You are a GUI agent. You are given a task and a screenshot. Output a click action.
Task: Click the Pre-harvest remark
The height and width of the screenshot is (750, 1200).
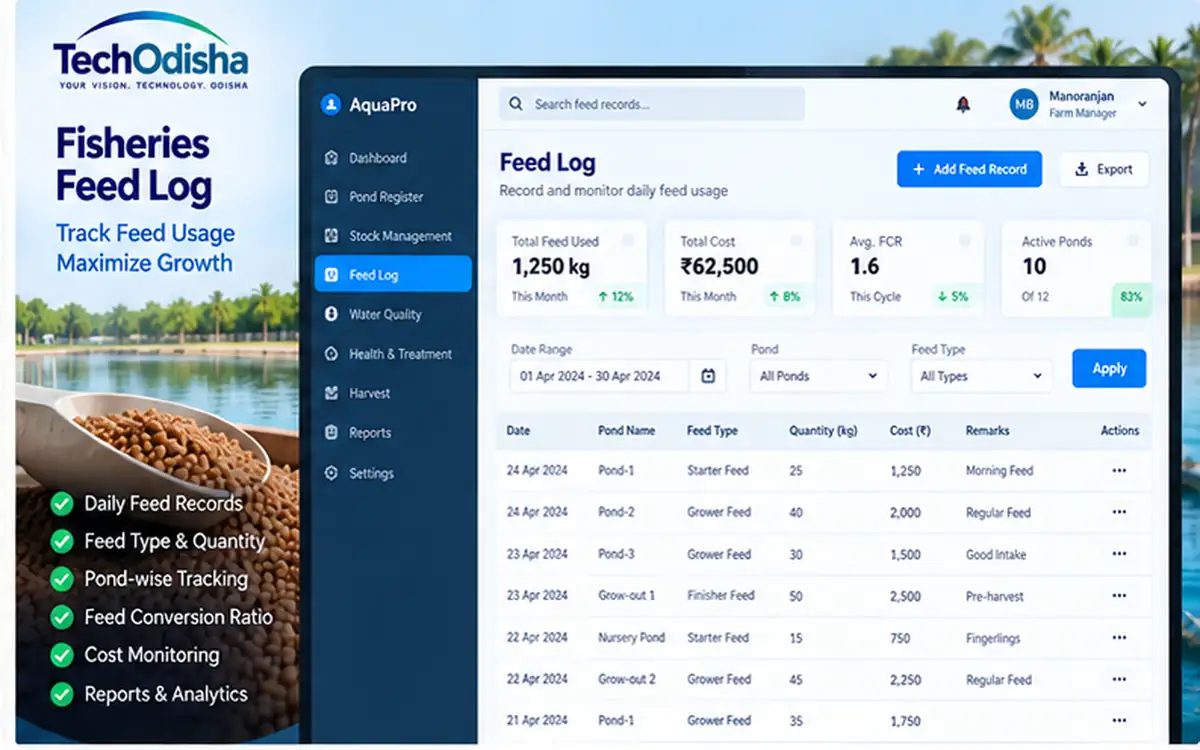pyautogui.click(x=995, y=596)
